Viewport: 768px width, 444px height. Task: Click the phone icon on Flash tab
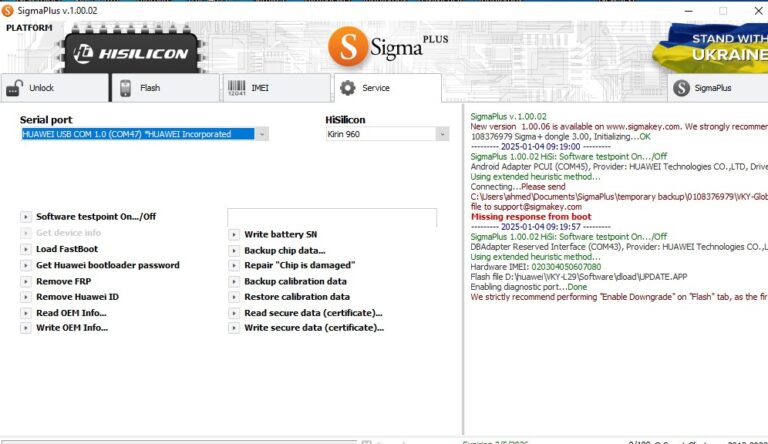[x=125, y=88]
